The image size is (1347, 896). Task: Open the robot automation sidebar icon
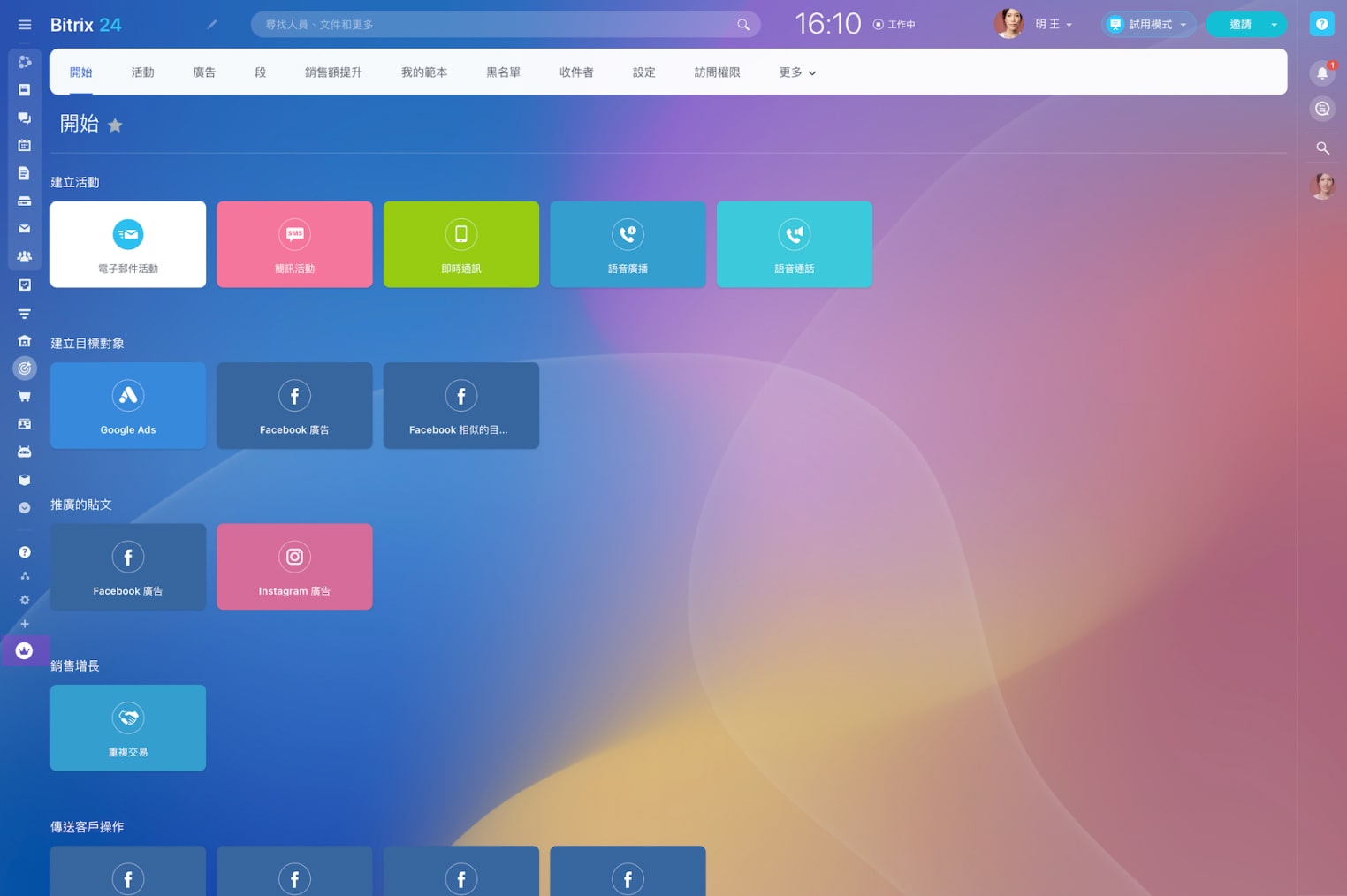[25, 452]
